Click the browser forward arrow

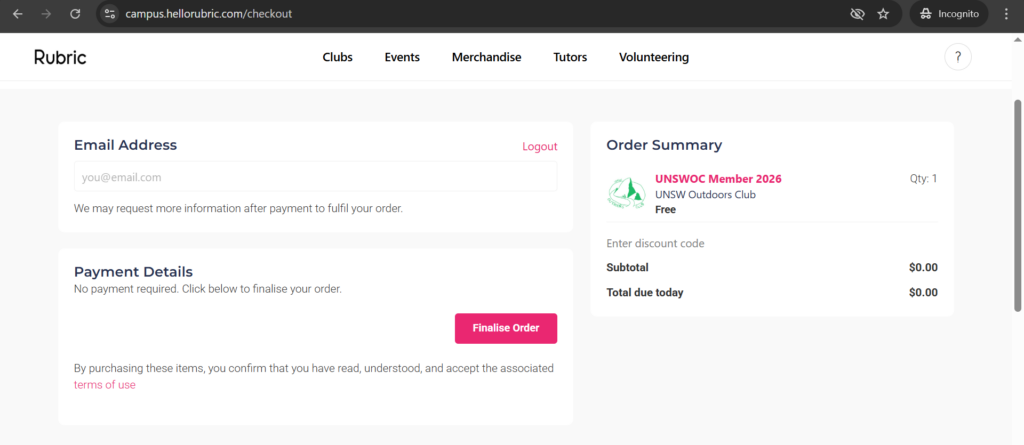[x=46, y=15]
